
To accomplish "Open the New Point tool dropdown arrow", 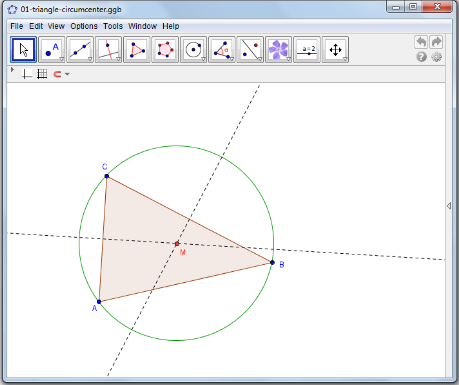I will pos(62,59).
